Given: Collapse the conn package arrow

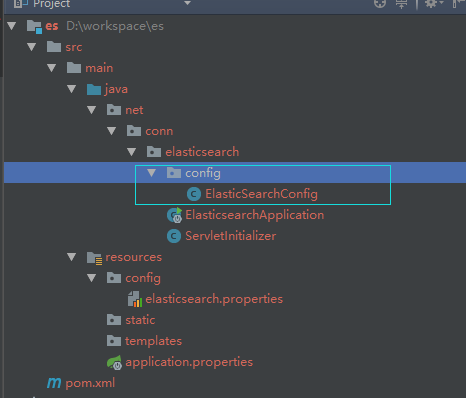Looking at the screenshot, I should pyautogui.click(x=112, y=131).
